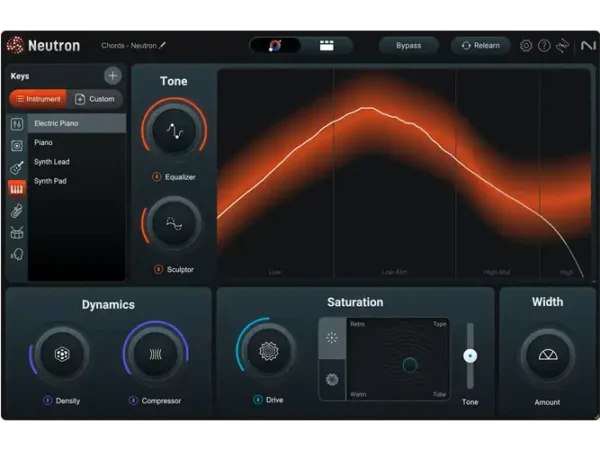Viewport: 600px width, 450px height.
Task: Click the inter-plugin arrows icon
Action: click(x=562, y=46)
